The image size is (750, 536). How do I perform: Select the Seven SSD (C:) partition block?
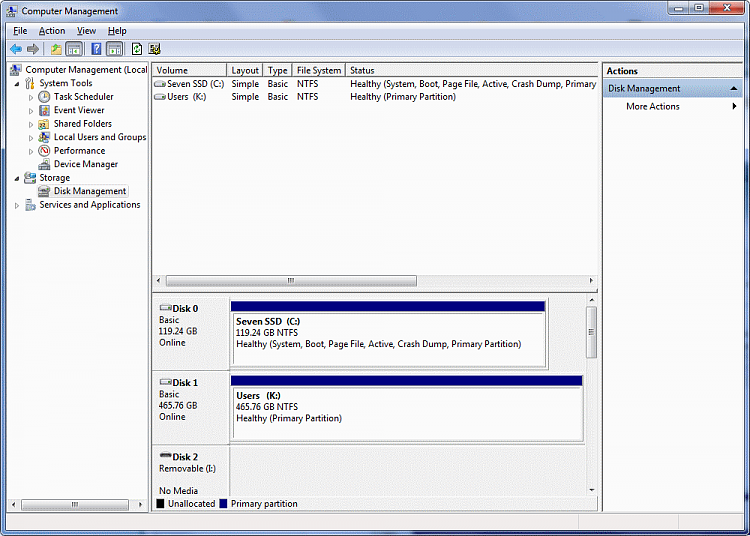point(388,334)
